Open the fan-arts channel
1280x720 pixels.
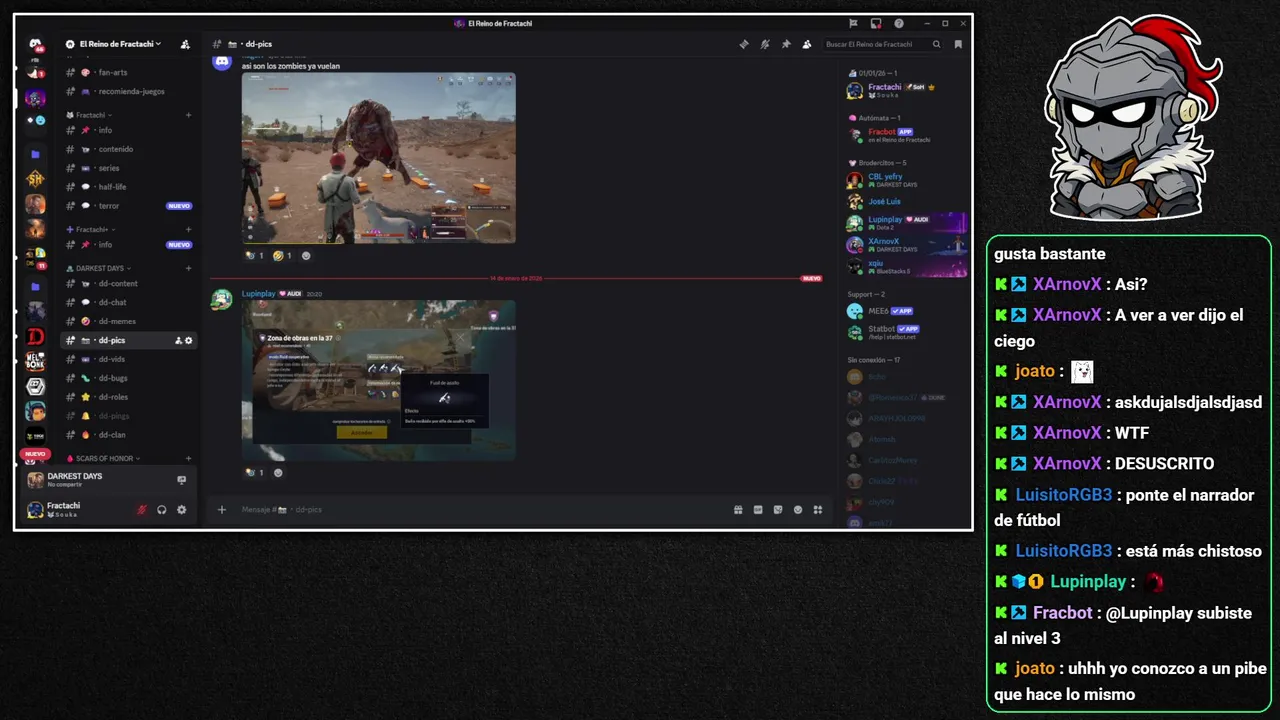pyautogui.click(x=128, y=72)
